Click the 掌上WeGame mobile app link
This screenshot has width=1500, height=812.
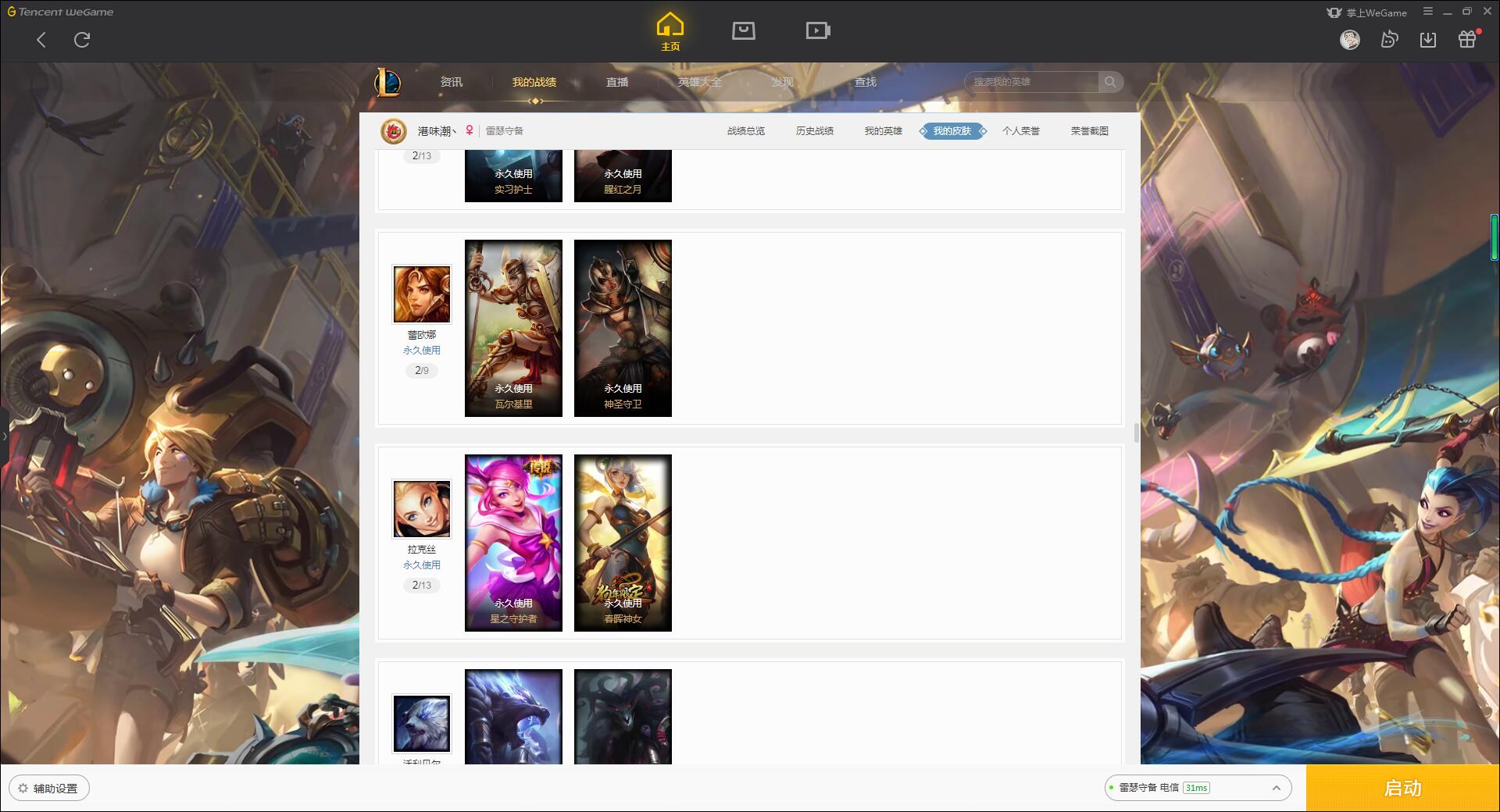click(x=1367, y=12)
